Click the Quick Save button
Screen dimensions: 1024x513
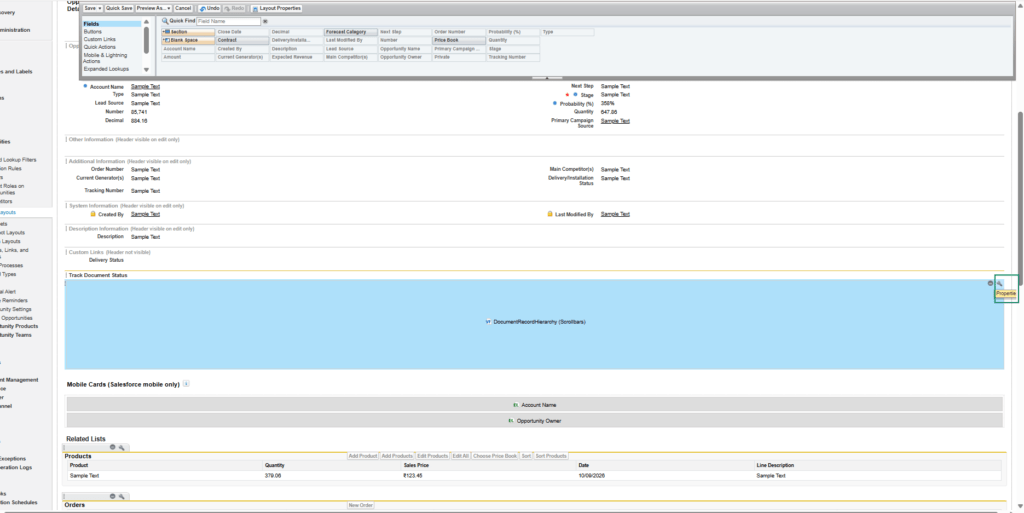point(119,8)
